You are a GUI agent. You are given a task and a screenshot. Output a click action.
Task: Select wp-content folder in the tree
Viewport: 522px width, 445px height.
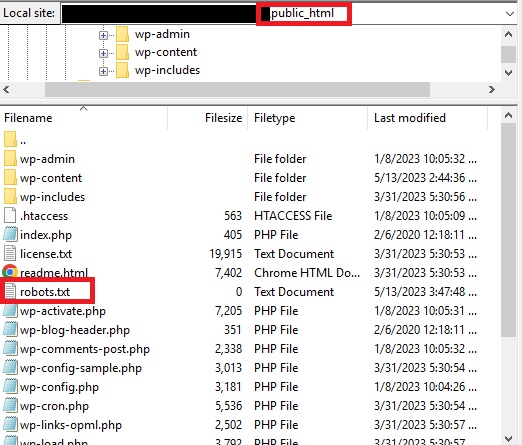click(166, 52)
